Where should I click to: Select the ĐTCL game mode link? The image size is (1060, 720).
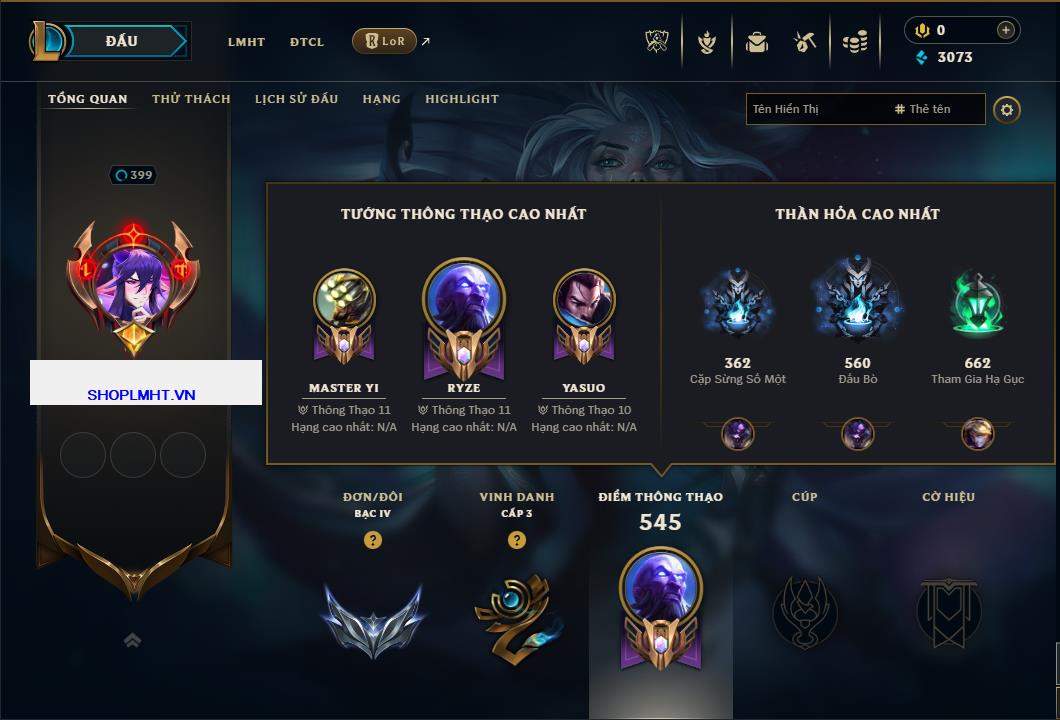pos(307,42)
